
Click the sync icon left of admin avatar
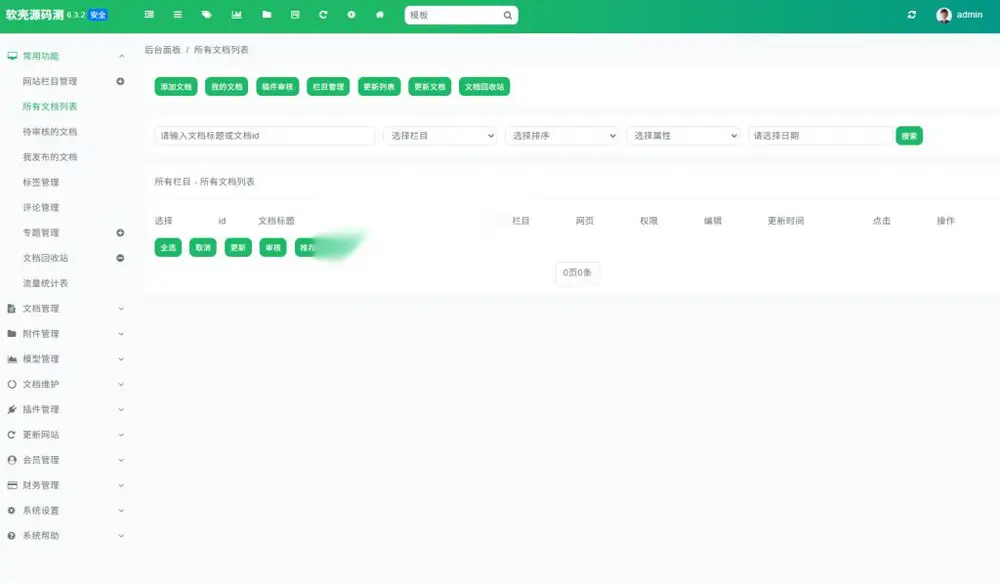point(912,15)
